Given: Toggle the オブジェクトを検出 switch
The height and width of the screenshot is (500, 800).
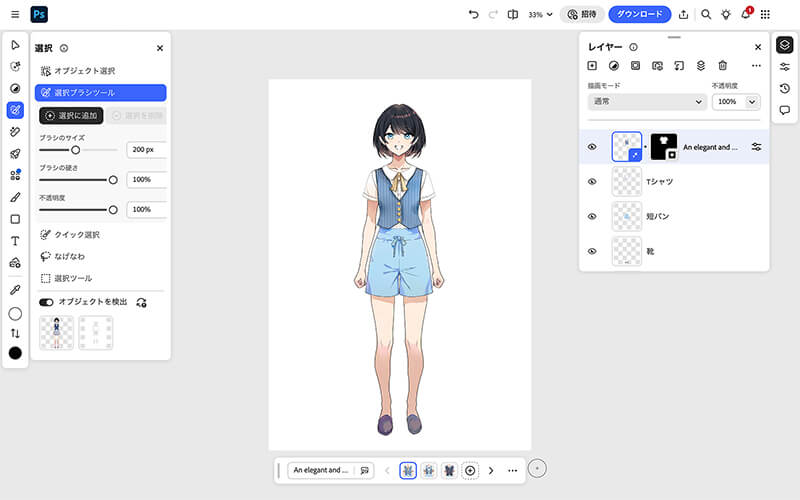Looking at the screenshot, I should [x=46, y=301].
